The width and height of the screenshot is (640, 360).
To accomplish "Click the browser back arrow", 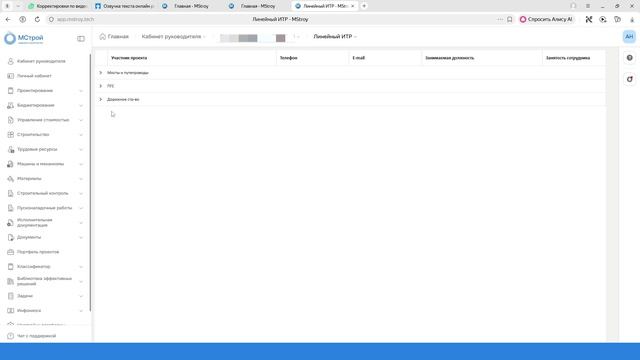I will coord(8,19).
